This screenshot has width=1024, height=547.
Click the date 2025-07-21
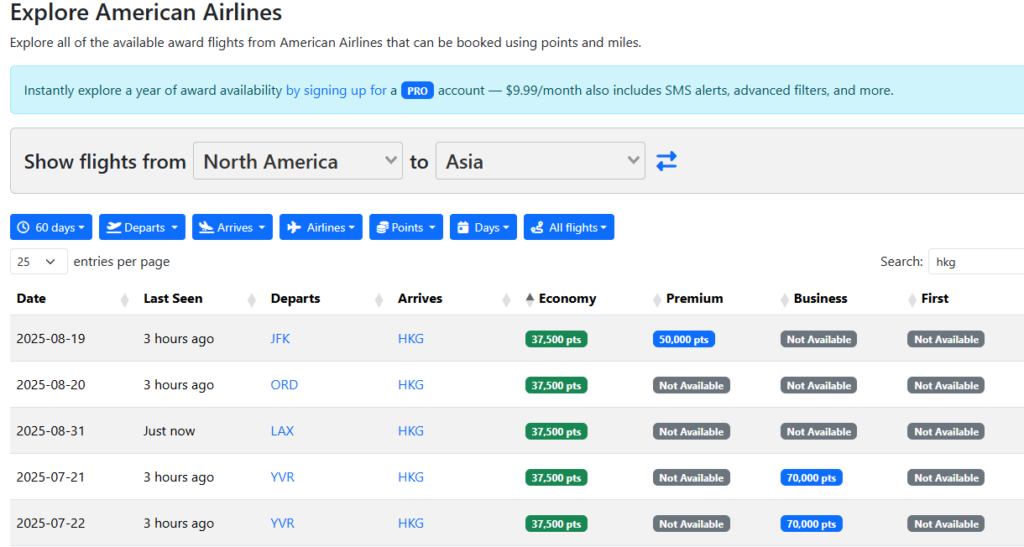click(51, 477)
